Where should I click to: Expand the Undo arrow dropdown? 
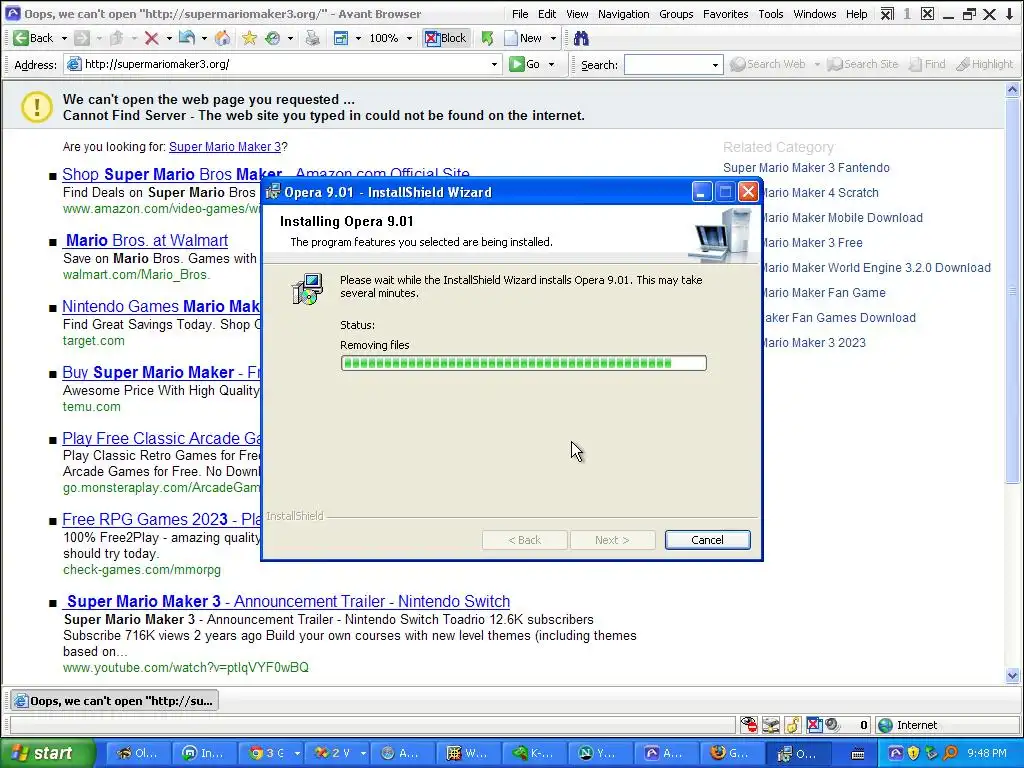click(204, 39)
